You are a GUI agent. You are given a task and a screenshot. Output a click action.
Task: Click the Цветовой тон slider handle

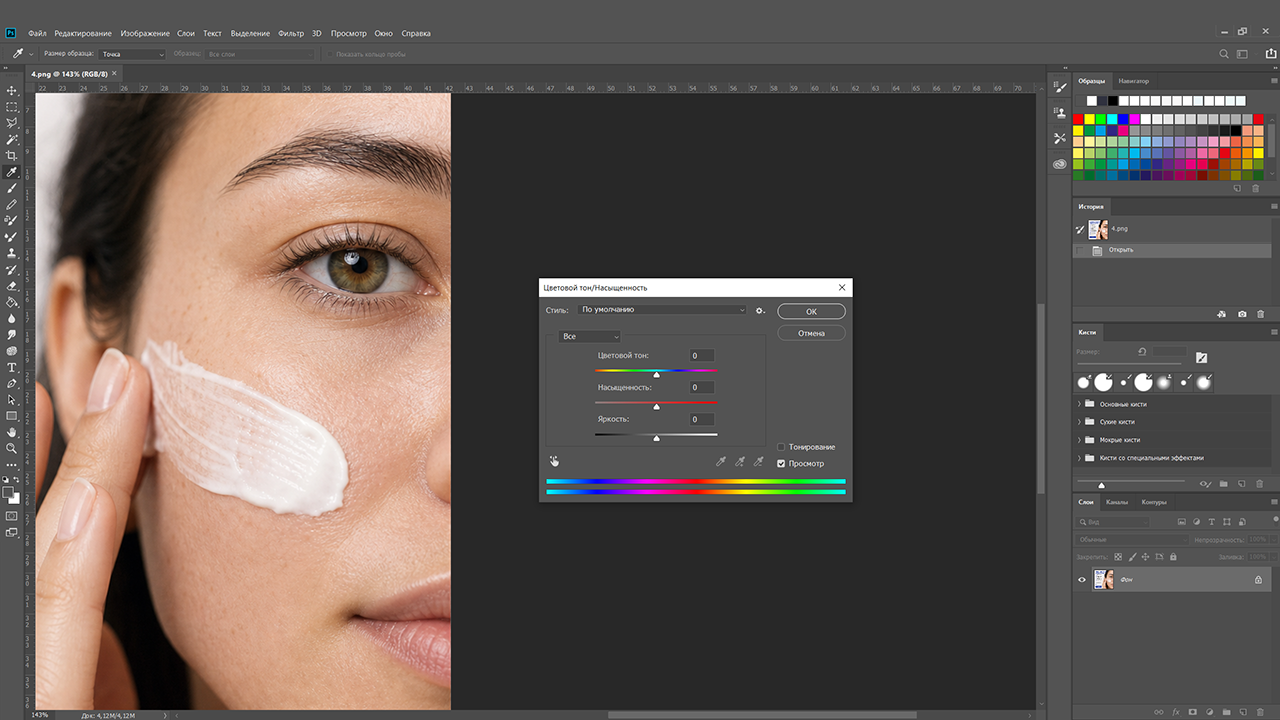656,374
